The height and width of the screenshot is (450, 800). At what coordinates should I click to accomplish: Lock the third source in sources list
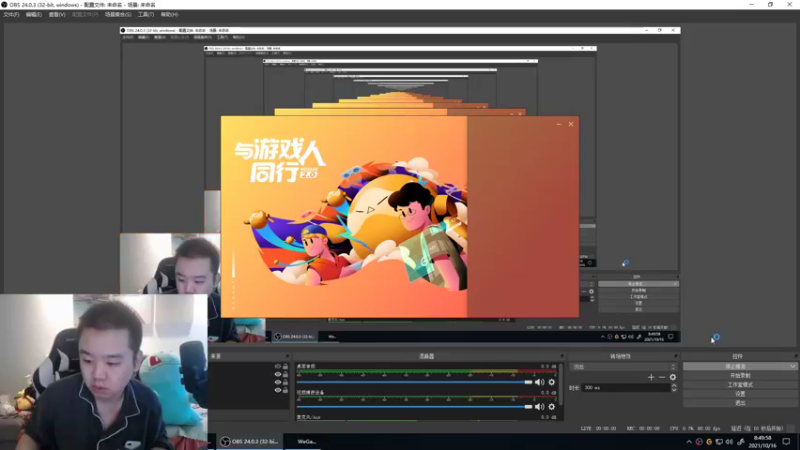285,382
